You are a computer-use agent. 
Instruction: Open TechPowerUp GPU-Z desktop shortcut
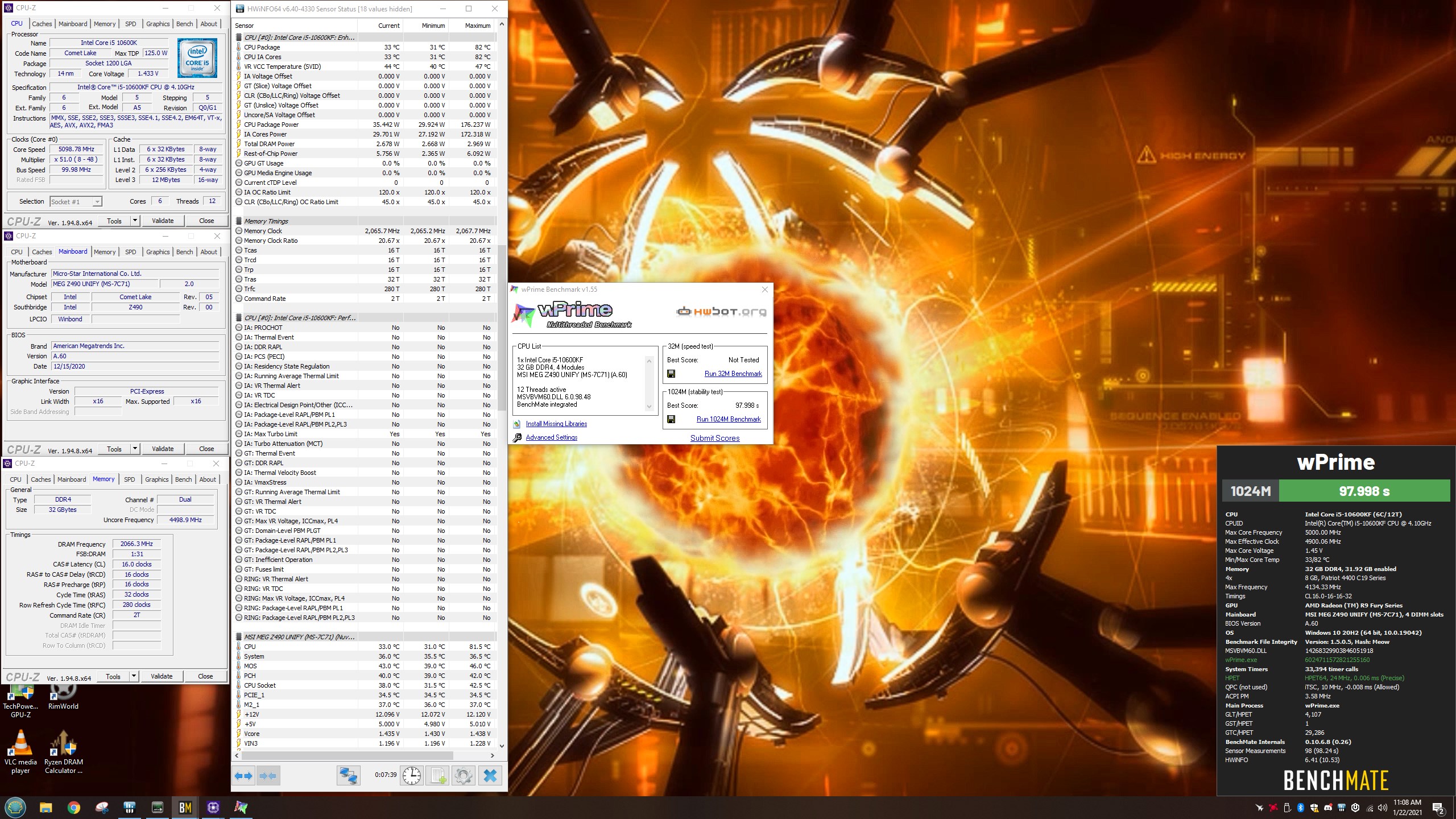tap(20, 701)
